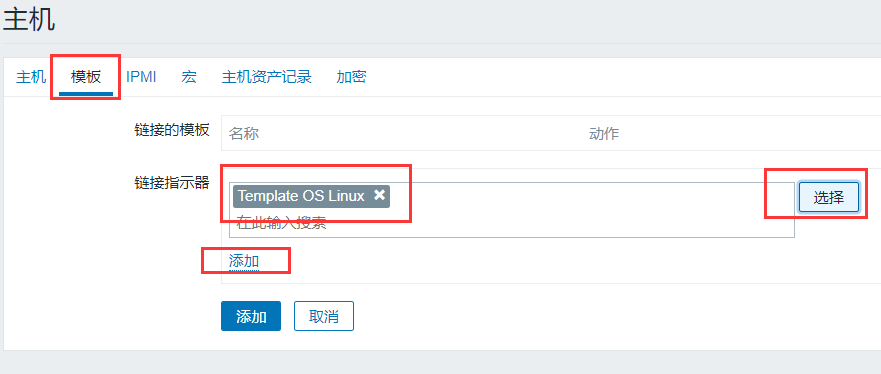Click the 主机 page heading
This screenshot has height=374, width=881.
29,19
